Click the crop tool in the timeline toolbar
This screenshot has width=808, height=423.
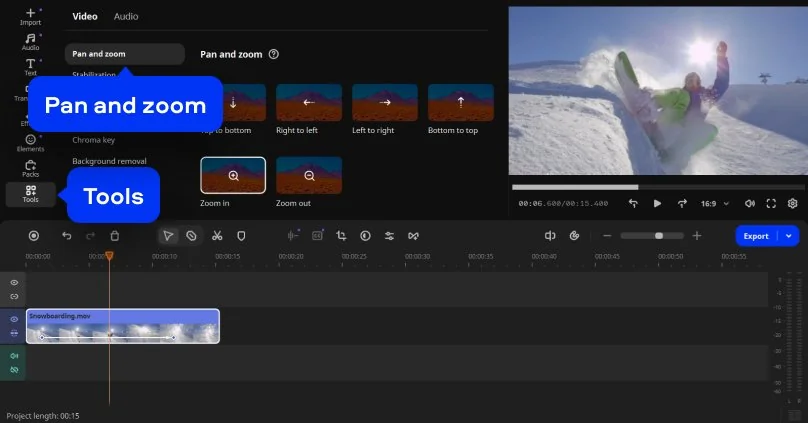point(341,236)
